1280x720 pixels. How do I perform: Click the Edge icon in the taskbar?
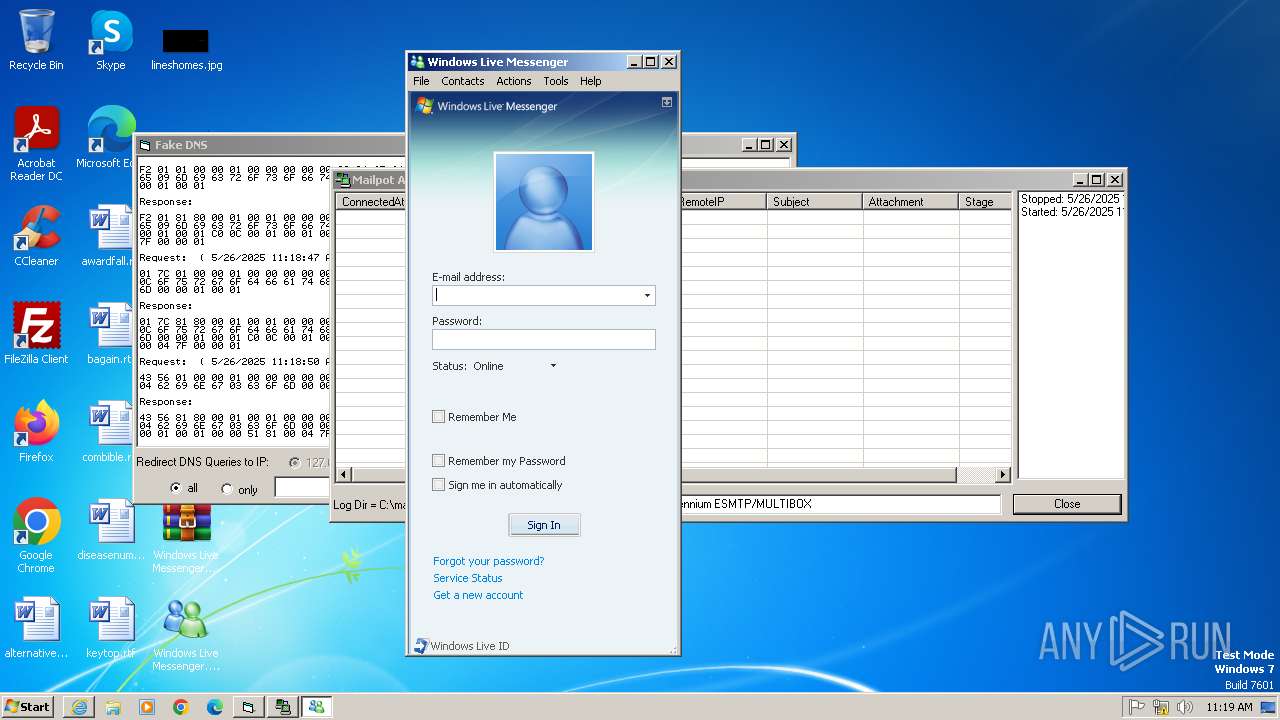(x=215, y=707)
